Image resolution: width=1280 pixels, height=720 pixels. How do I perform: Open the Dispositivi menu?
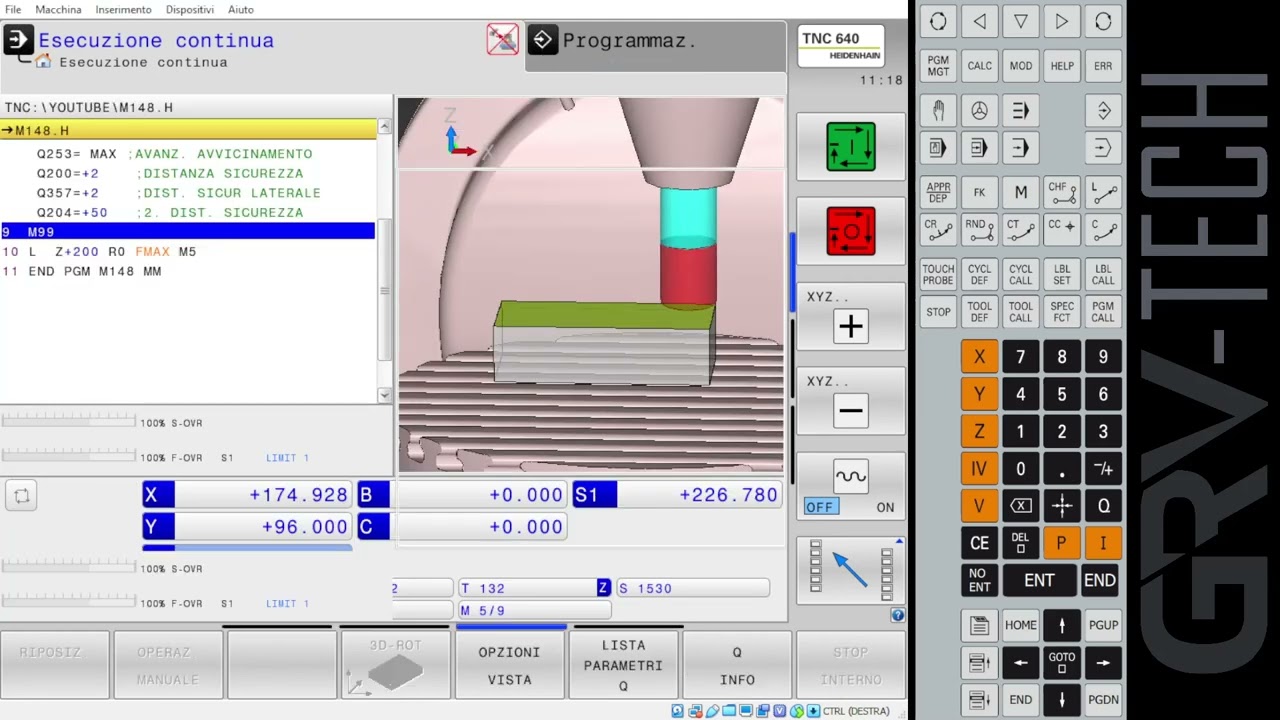pos(190,9)
